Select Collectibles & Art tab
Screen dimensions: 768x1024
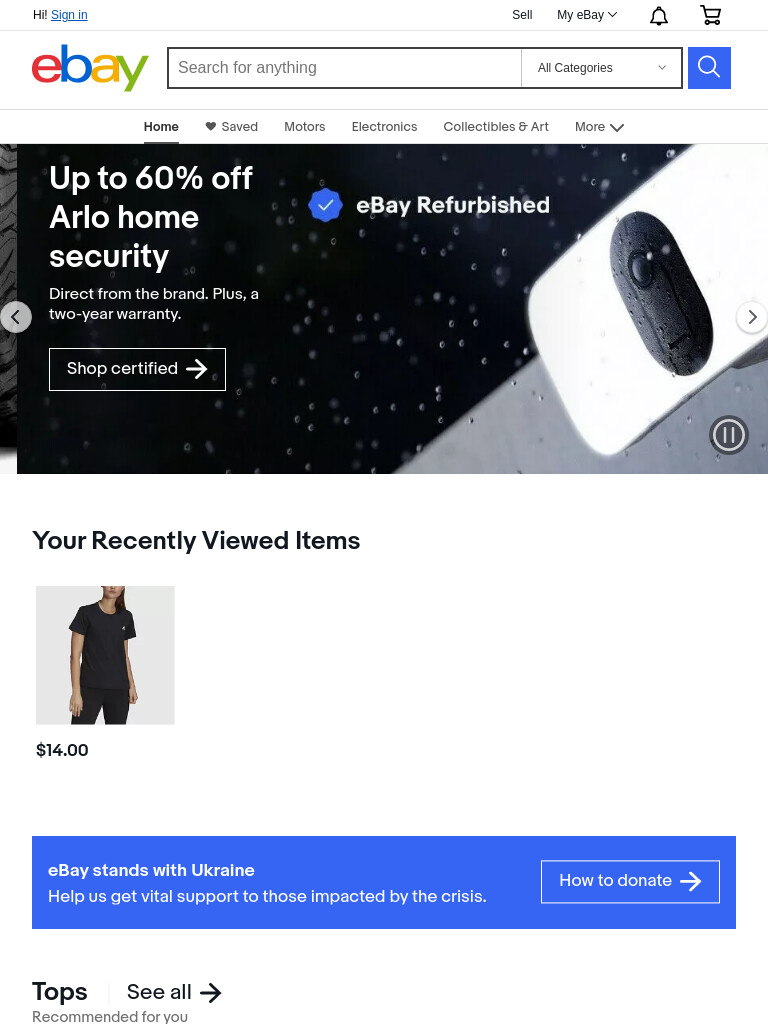[x=496, y=127]
